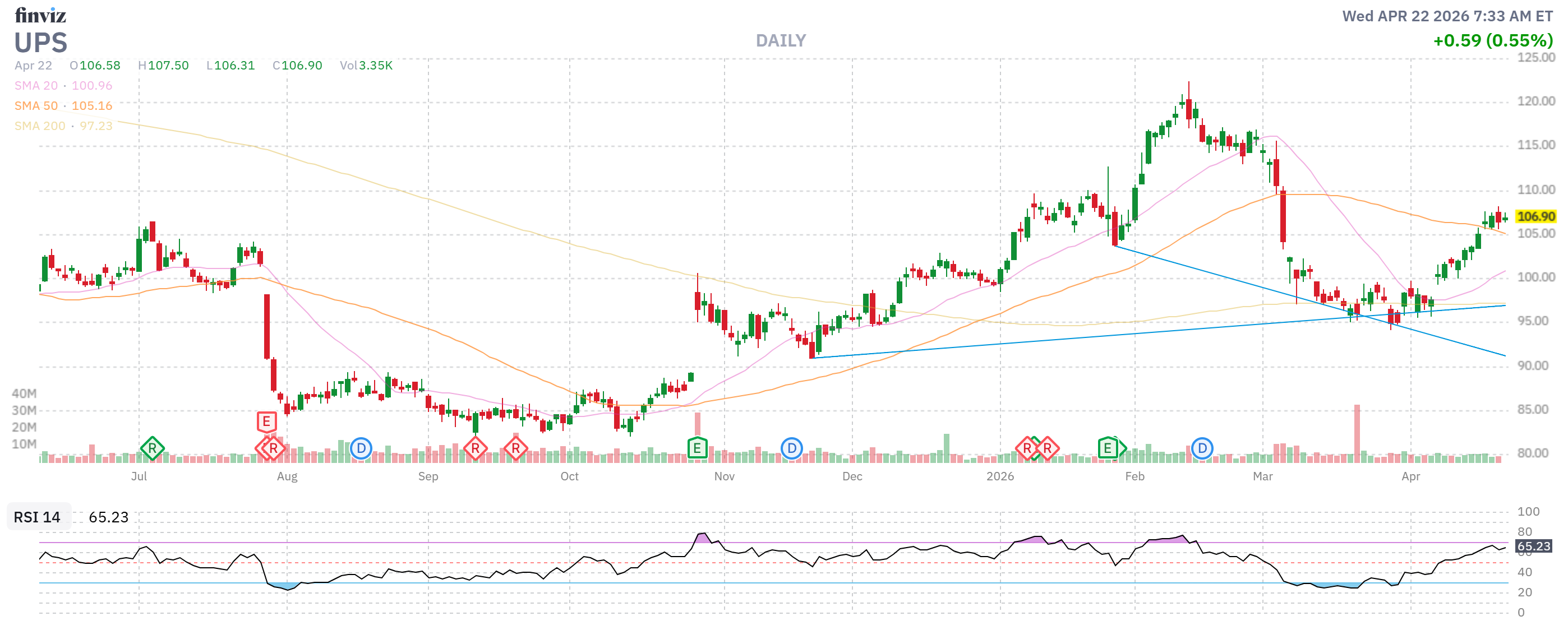The image size is (1568, 630).
Task: Click the blue D dividend marker in November
Action: (x=791, y=449)
